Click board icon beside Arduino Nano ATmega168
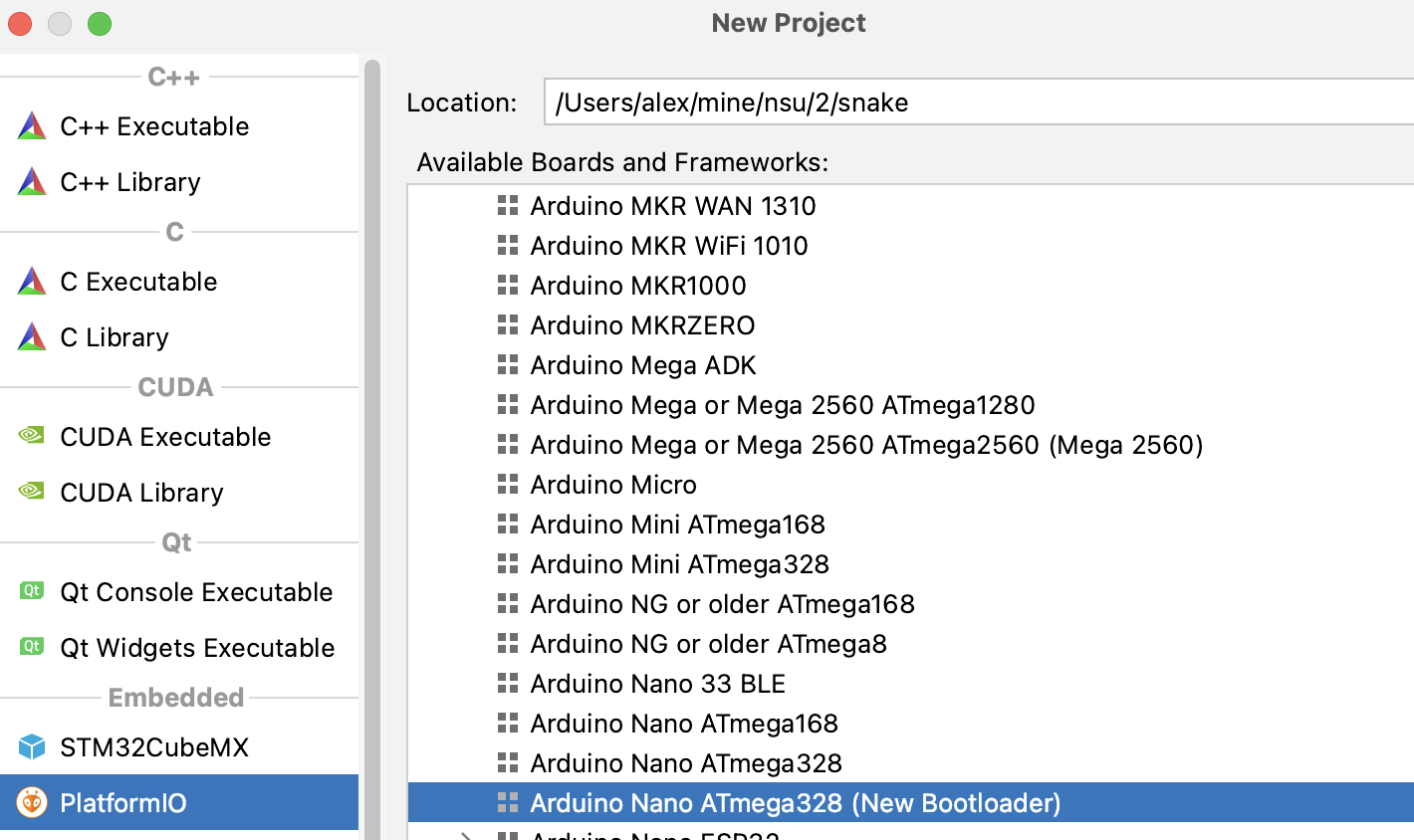The height and width of the screenshot is (840, 1414). coord(508,724)
